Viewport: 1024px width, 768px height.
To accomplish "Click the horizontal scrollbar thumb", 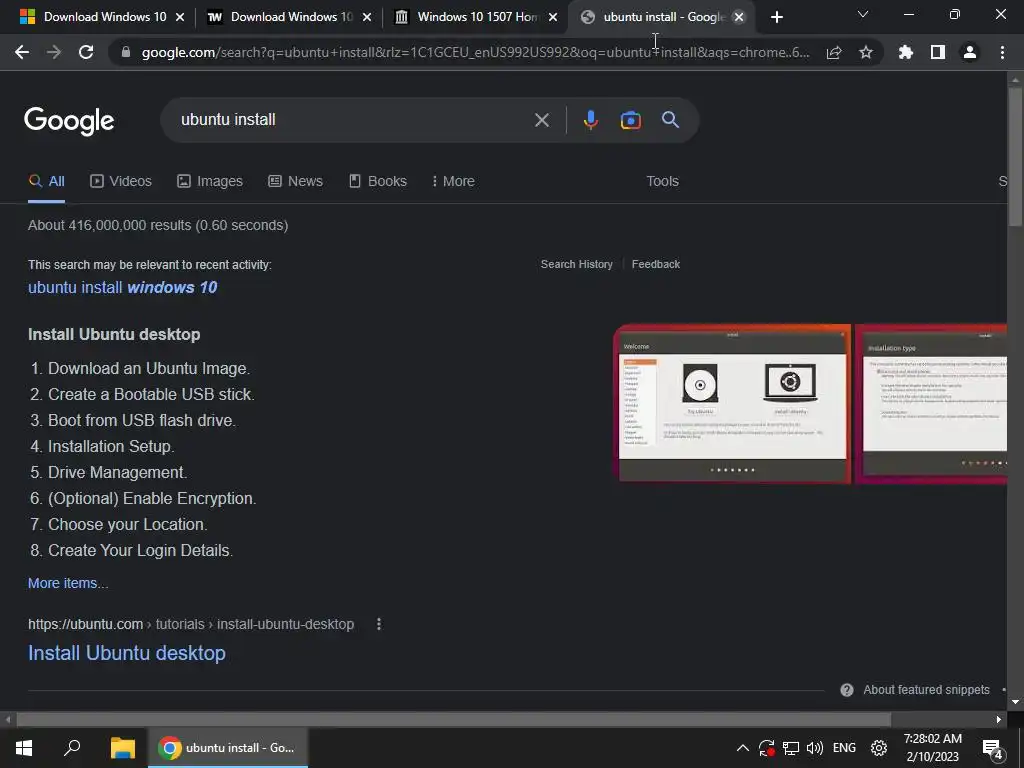I will pyautogui.click(x=453, y=719).
